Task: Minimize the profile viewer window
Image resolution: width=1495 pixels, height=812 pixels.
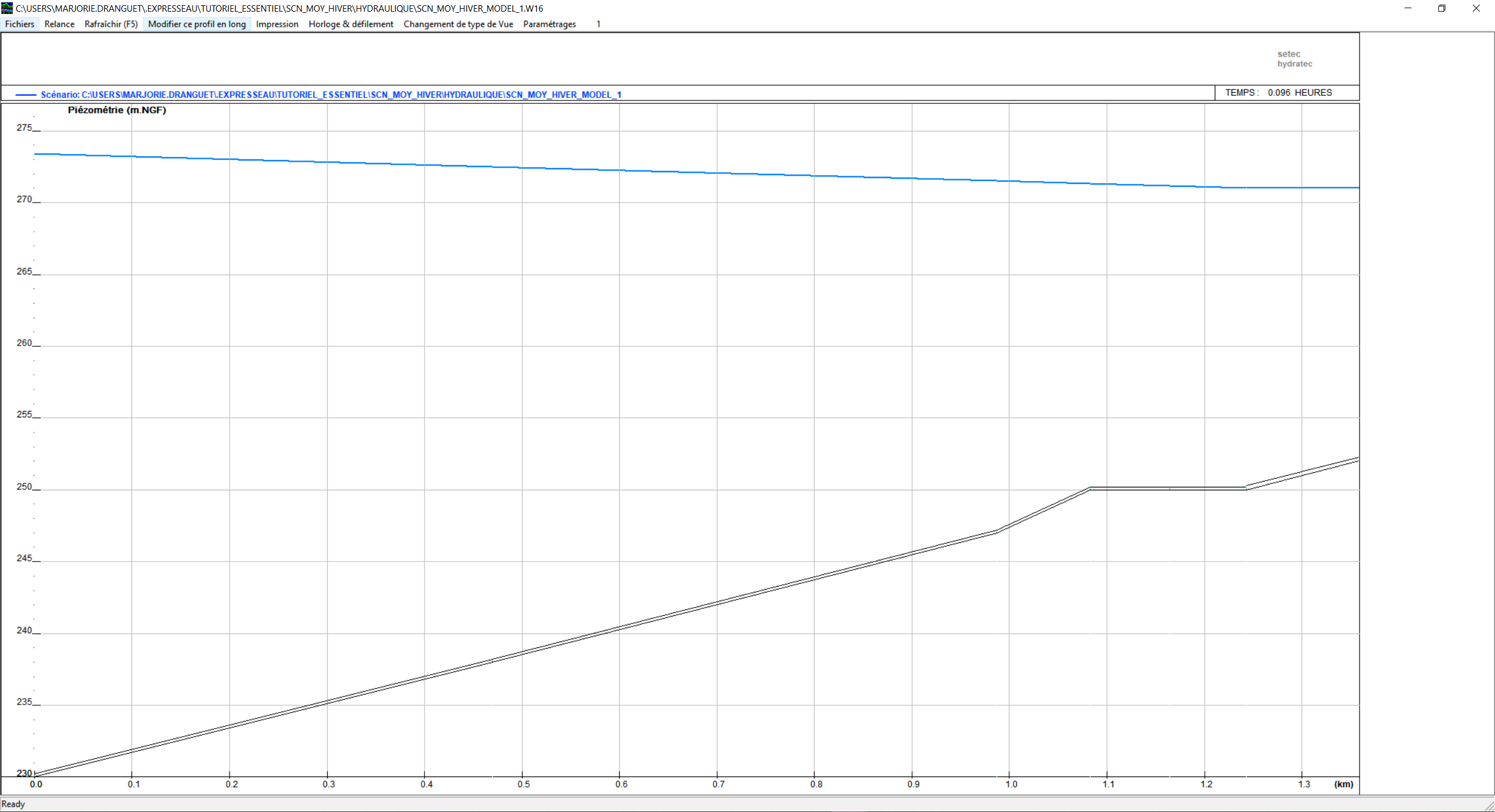Action: 1407,8
